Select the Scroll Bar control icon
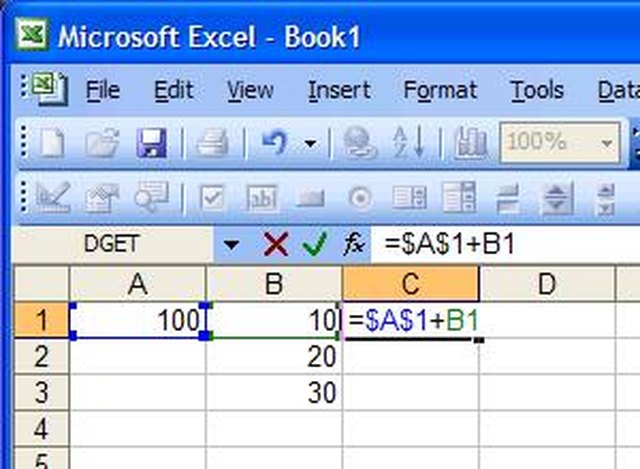The image size is (640, 469). (606, 199)
